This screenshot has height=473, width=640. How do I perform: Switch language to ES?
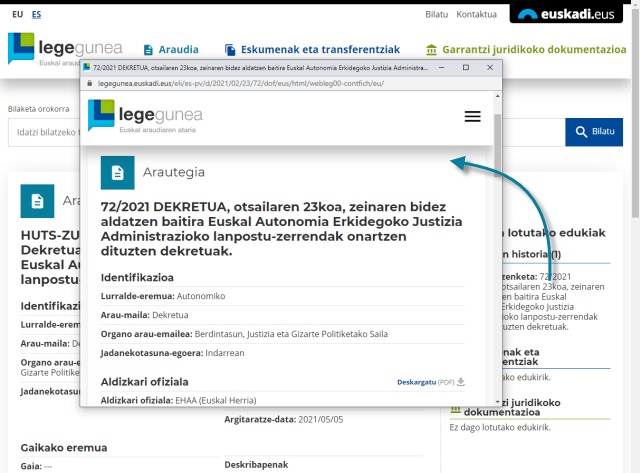[37, 15]
